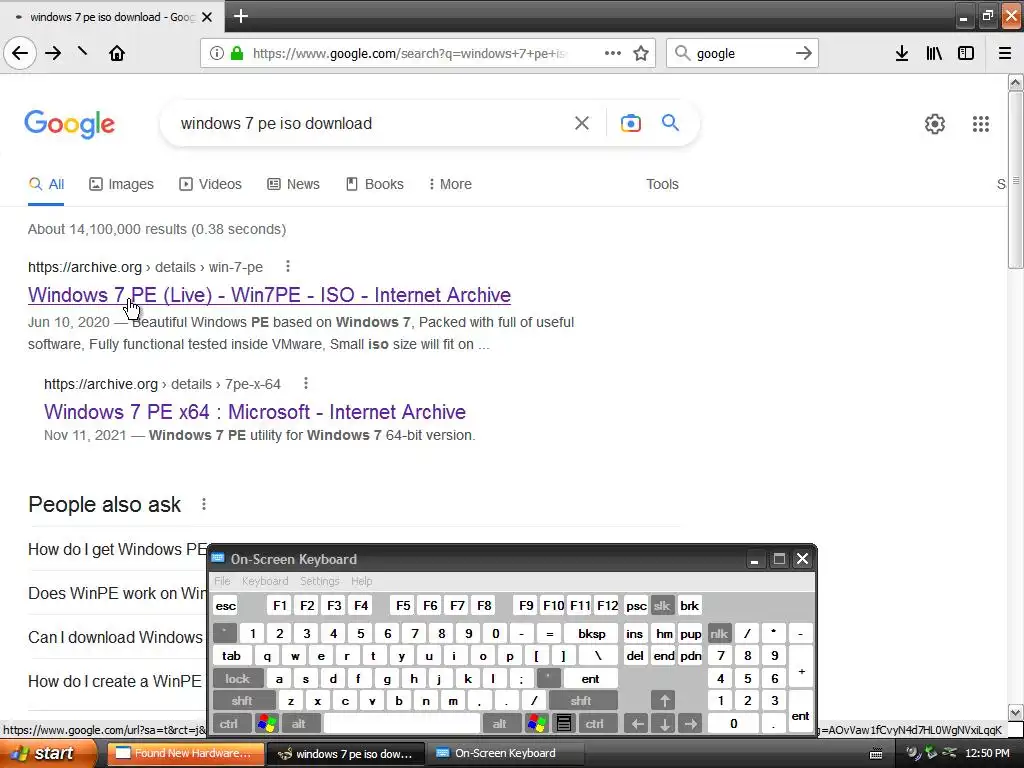The height and width of the screenshot is (768, 1024).
Task: Toggle the left ctrl key on keyboard
Action: [x=229, y=724]
